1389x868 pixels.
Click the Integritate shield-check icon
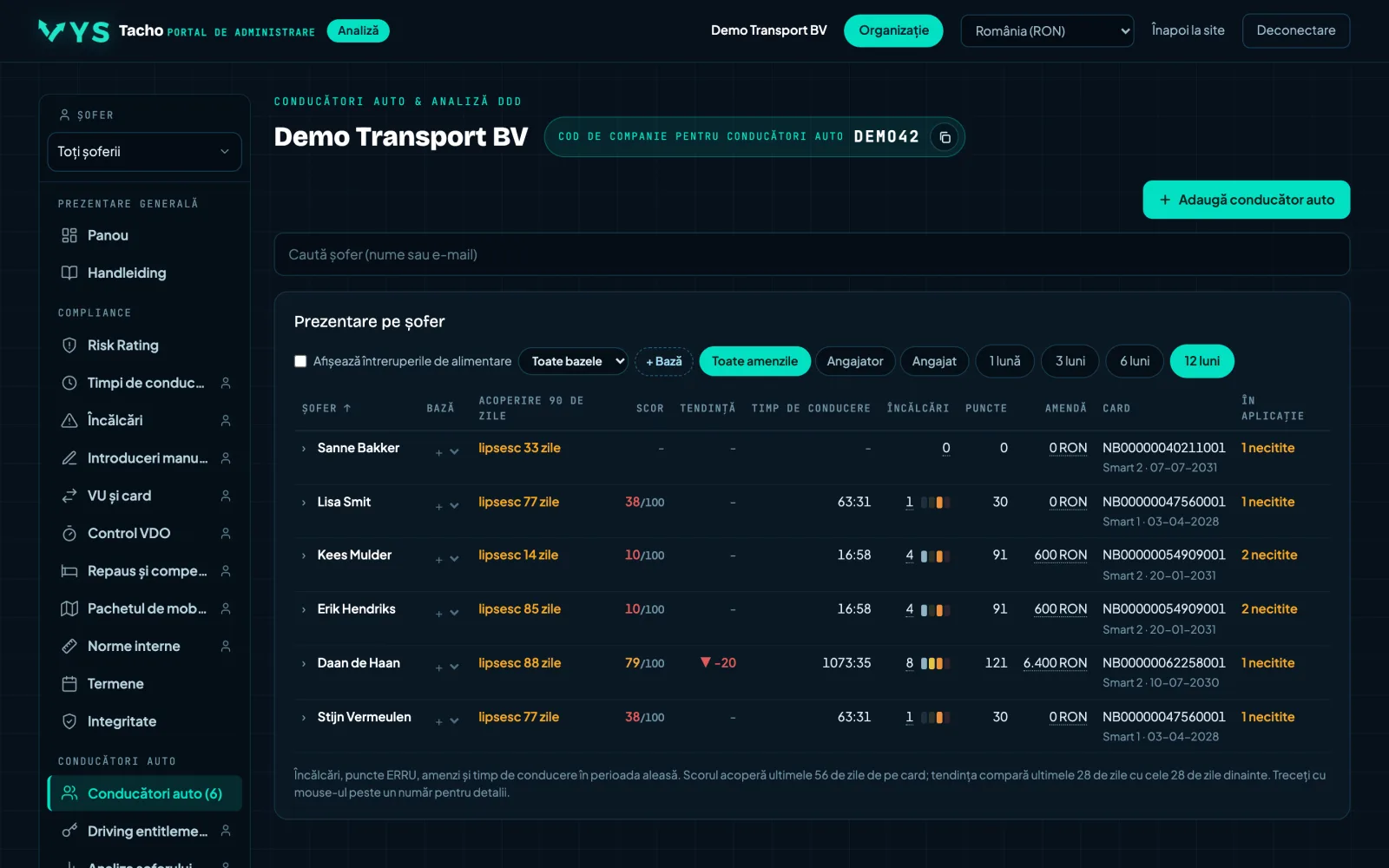tap(69, 721)
